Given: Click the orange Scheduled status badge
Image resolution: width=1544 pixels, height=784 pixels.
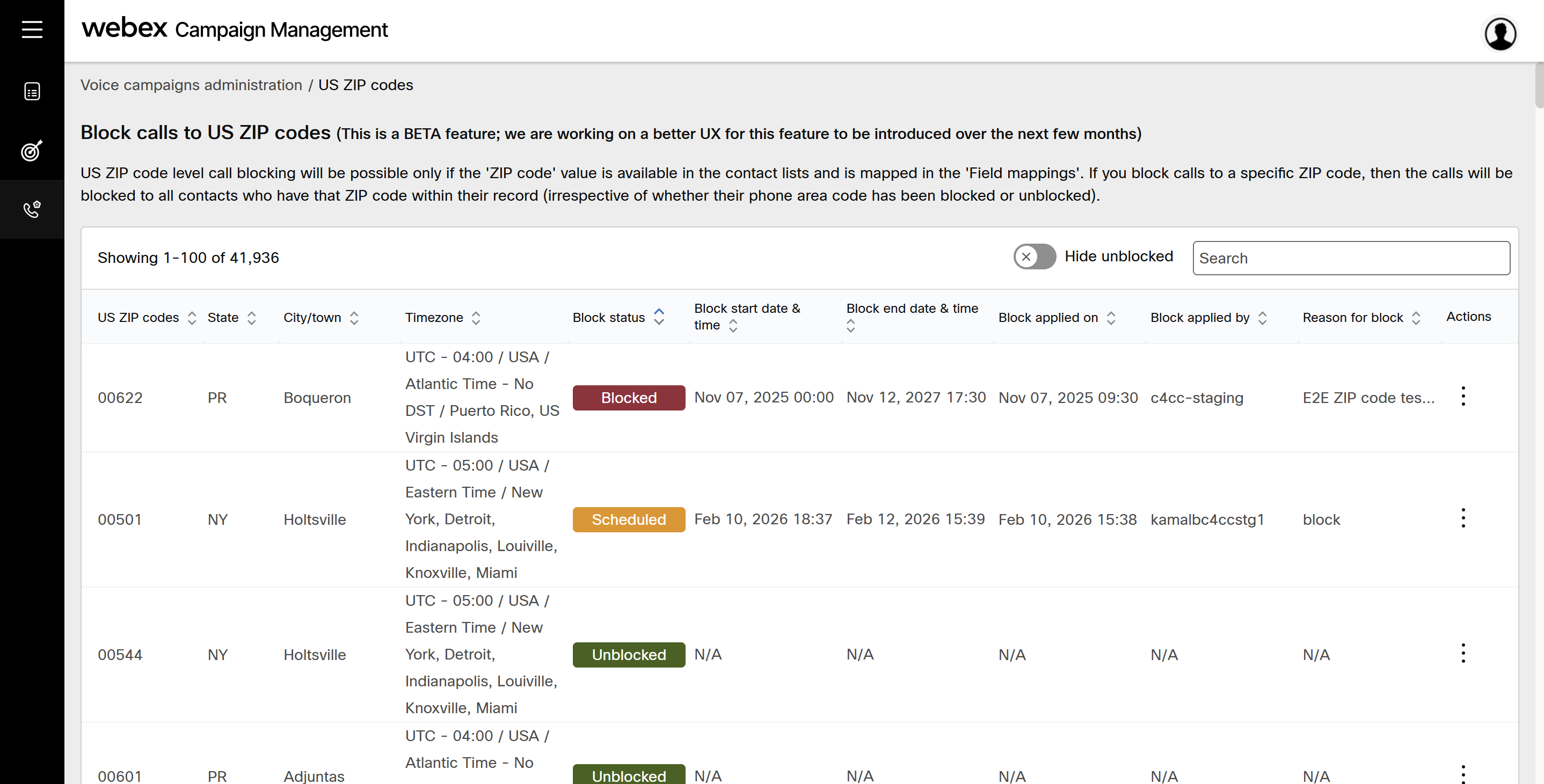Looking at the screenshot, I should coord(628,519).
